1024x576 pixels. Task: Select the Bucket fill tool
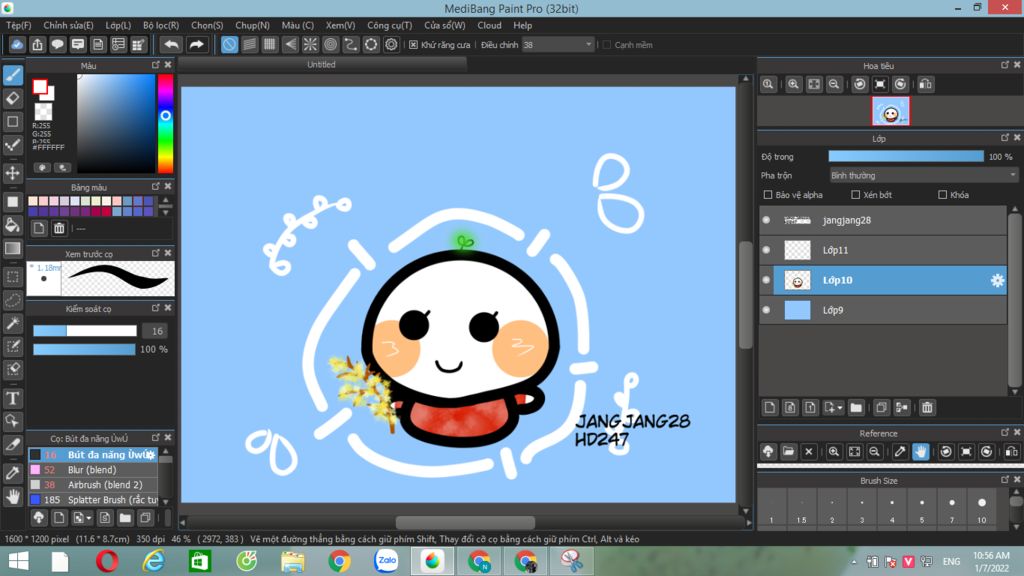pyautogui.click(x=13, y=225)
